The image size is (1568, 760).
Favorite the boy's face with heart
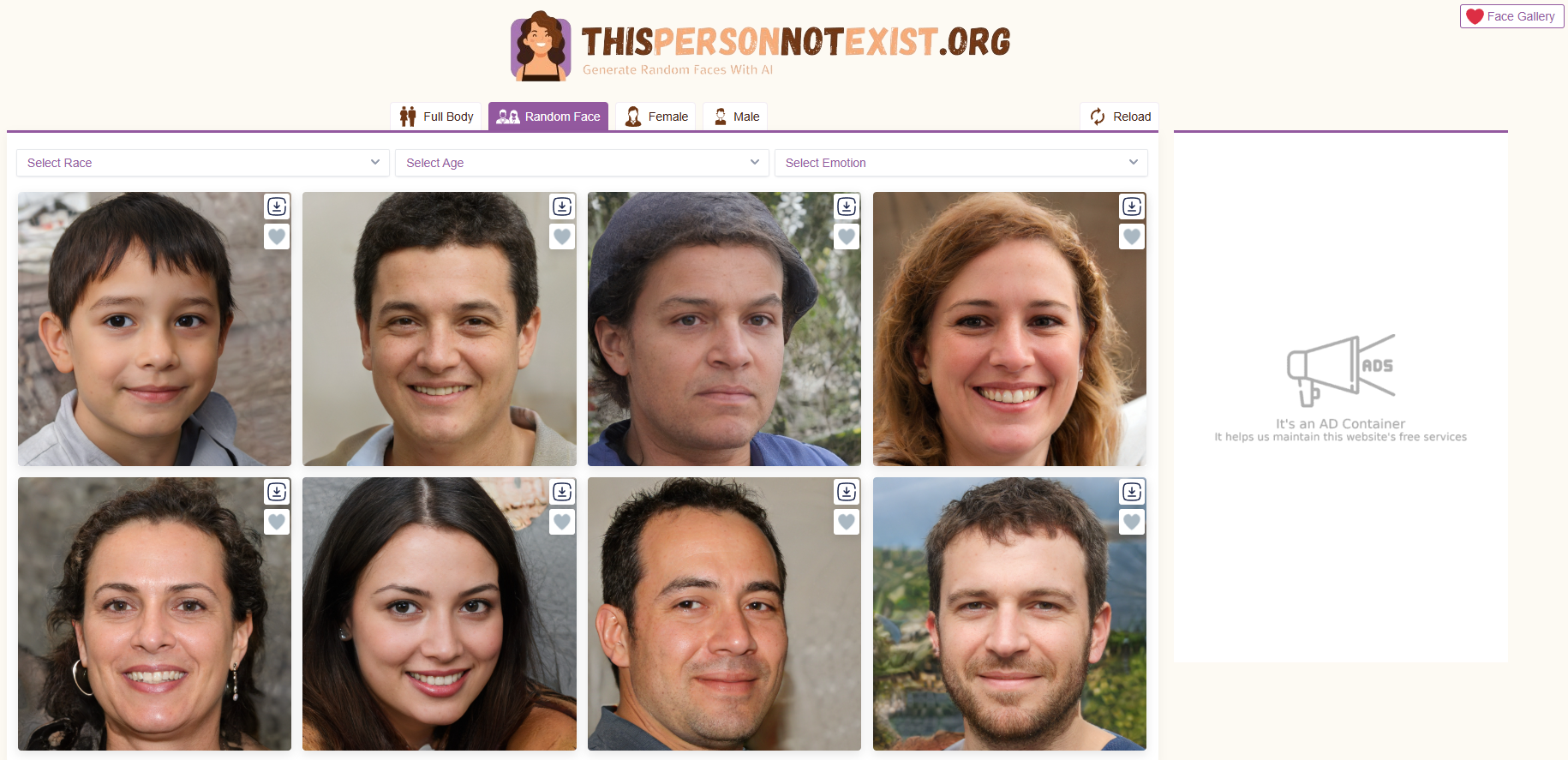tap(277, 236)
